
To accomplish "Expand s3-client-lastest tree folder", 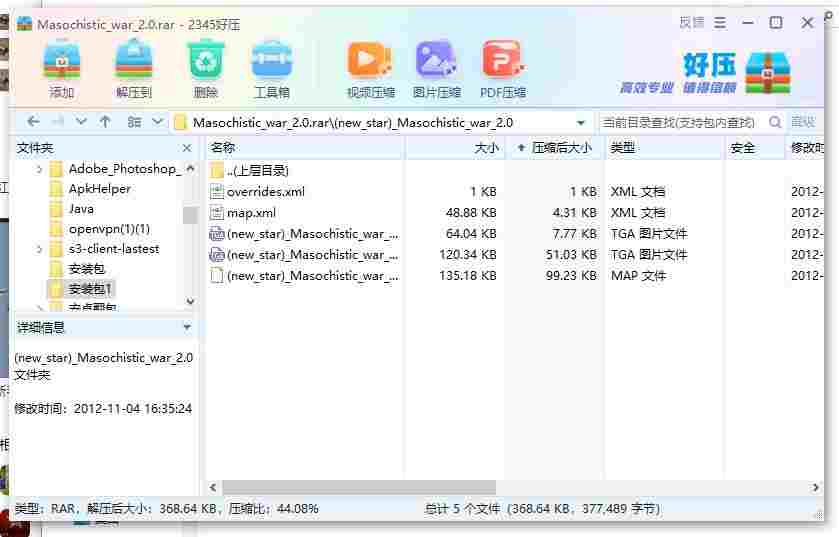I will point(39,249).
